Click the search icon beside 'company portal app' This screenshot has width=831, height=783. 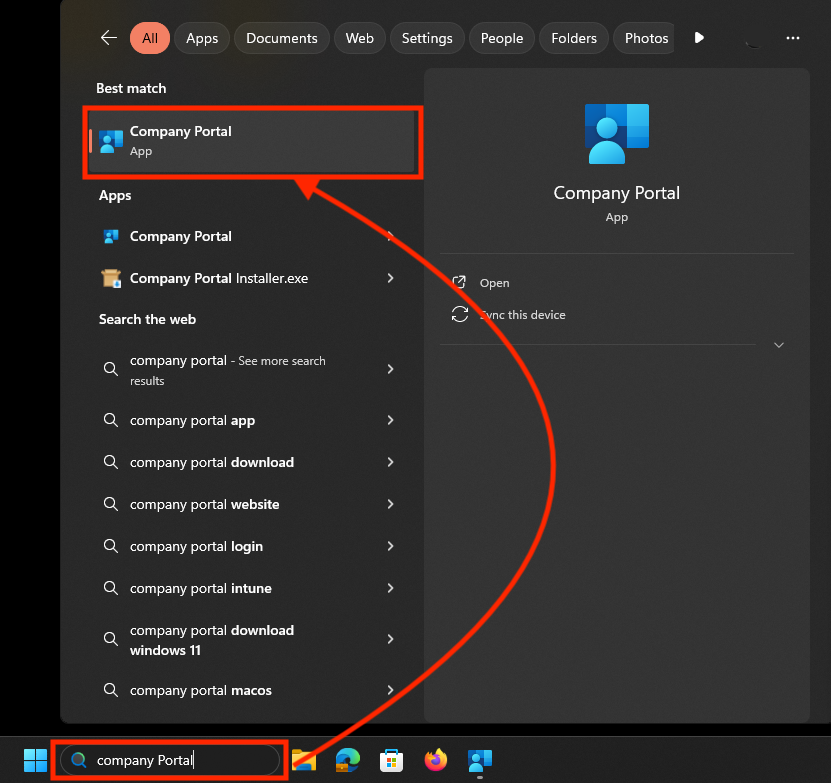[111, 420]
